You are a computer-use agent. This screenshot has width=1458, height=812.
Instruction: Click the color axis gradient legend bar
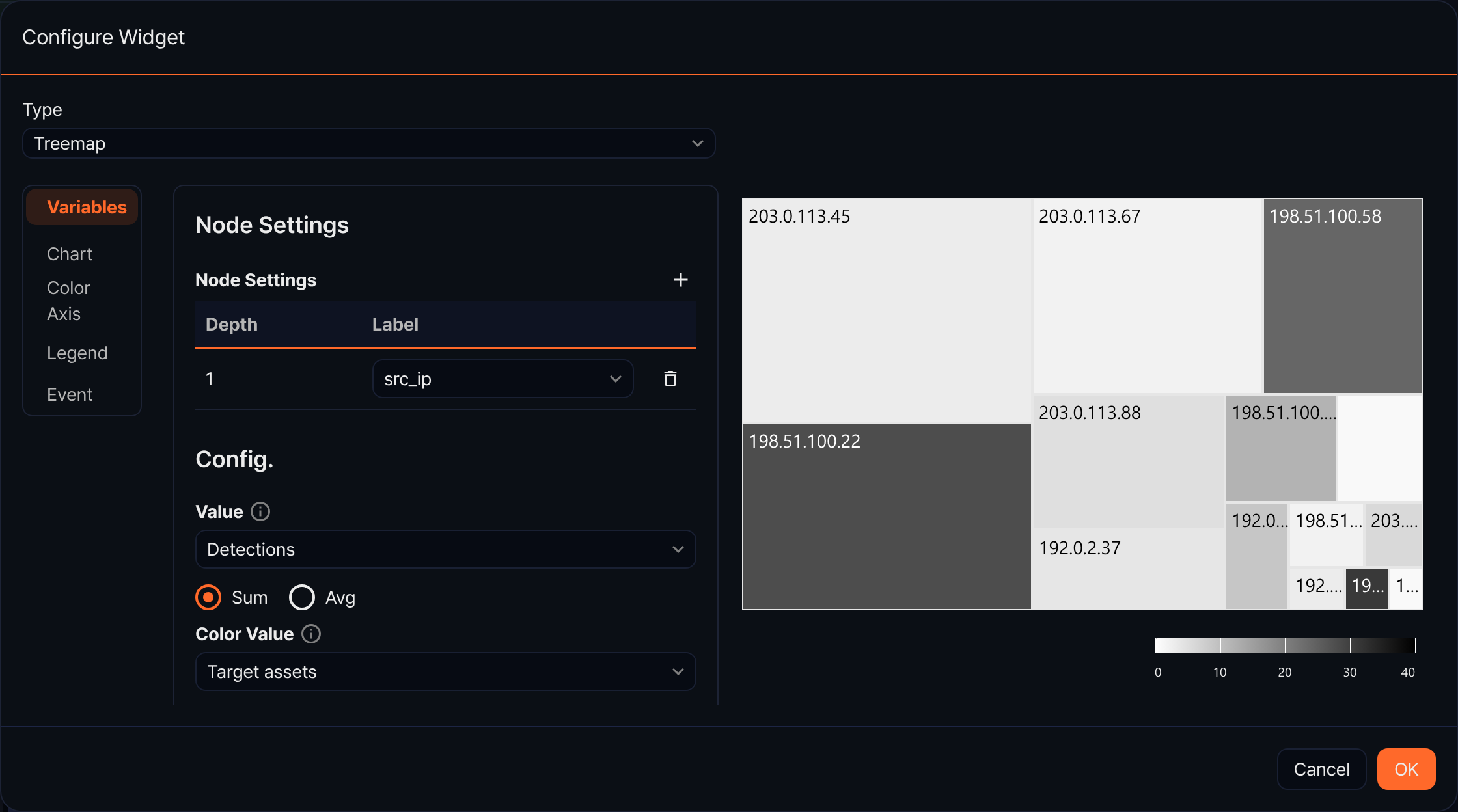(x=1285, y=645)
